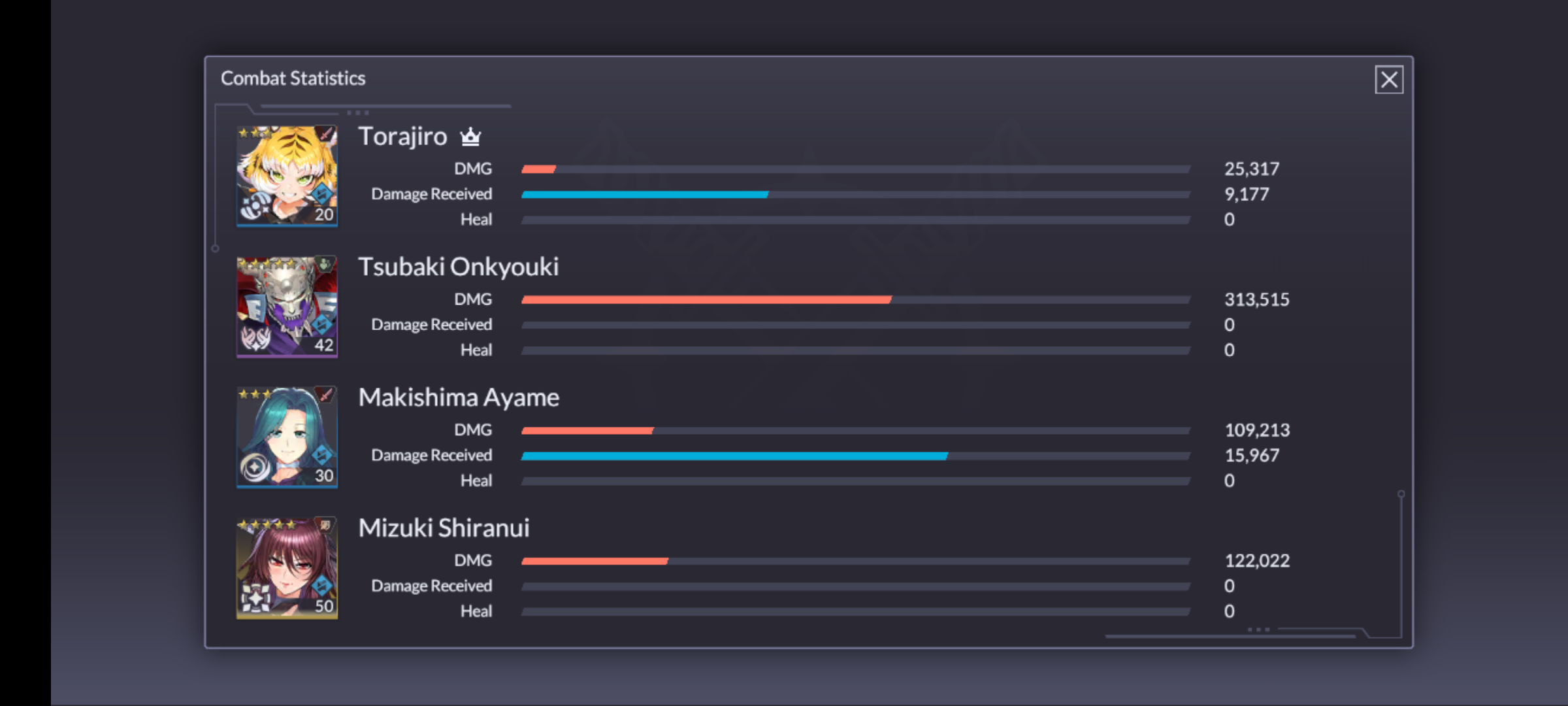Click the crown leader icon beside Torajiro
The image size is (1568, 706).
(x=470, y=137)
